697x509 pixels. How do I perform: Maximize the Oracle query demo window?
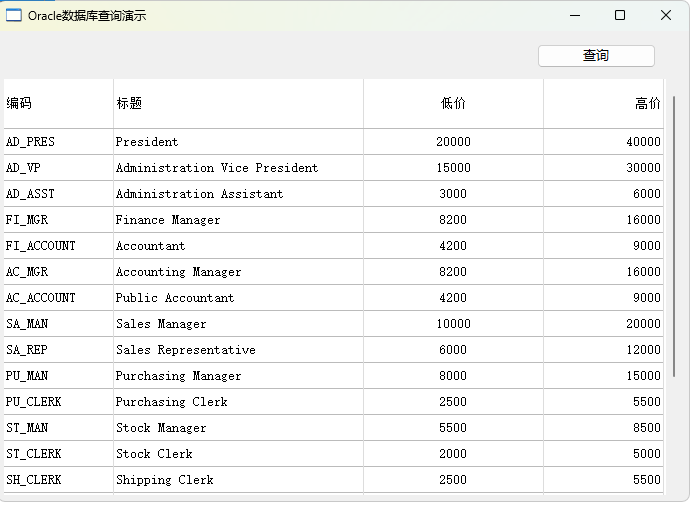coord(620,16)
